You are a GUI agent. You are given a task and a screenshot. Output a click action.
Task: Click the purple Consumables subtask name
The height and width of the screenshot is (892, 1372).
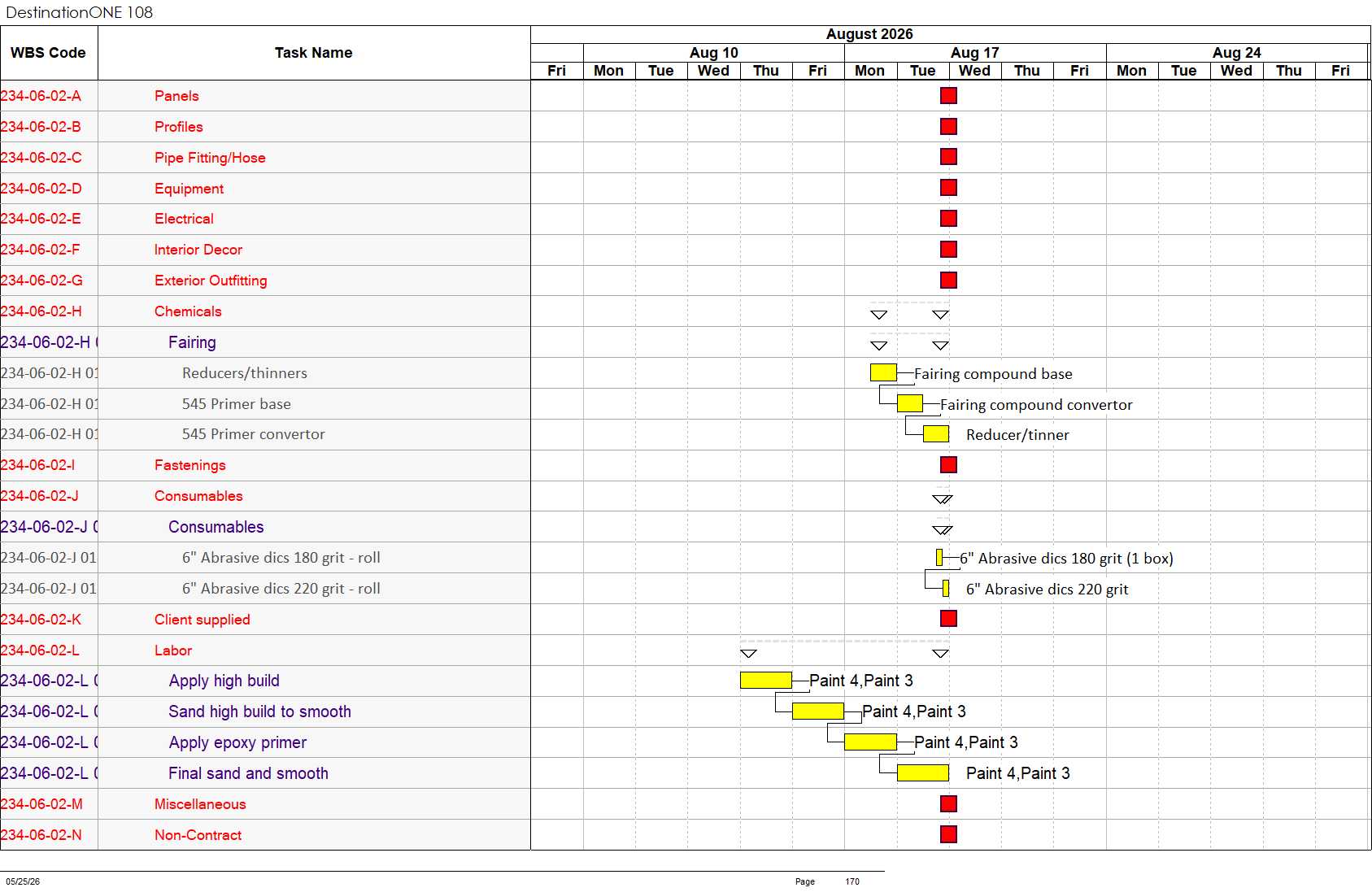click(216, 527)
